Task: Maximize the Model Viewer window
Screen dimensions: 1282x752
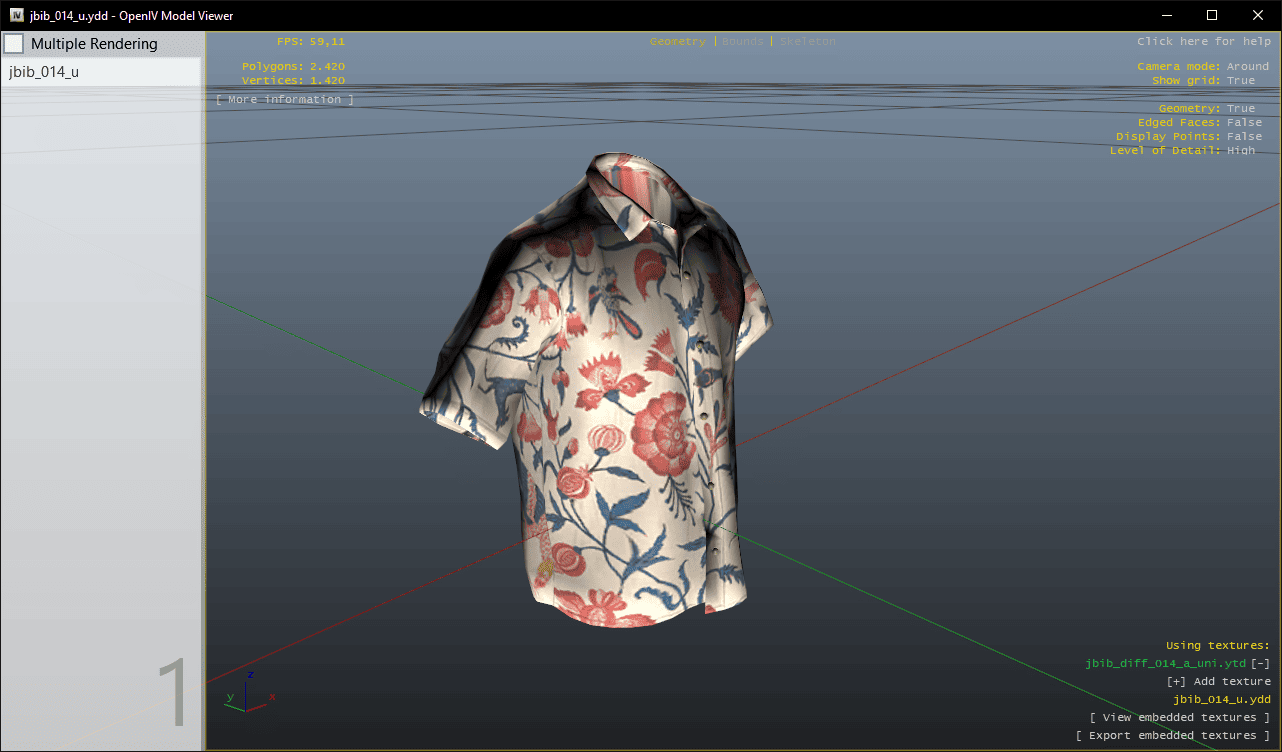Action: tap(1212, 15)
